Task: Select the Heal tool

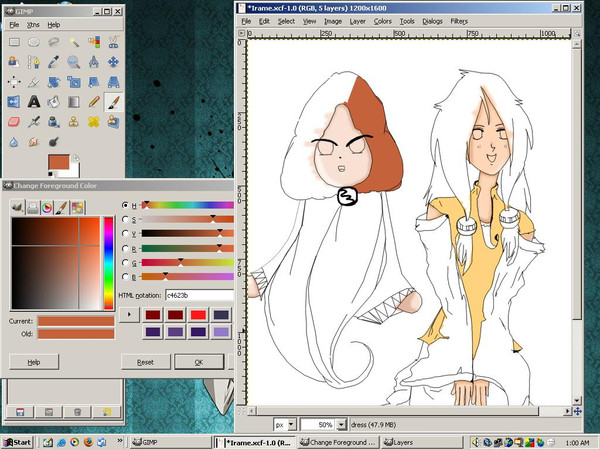Action: (x=94, y=122)
